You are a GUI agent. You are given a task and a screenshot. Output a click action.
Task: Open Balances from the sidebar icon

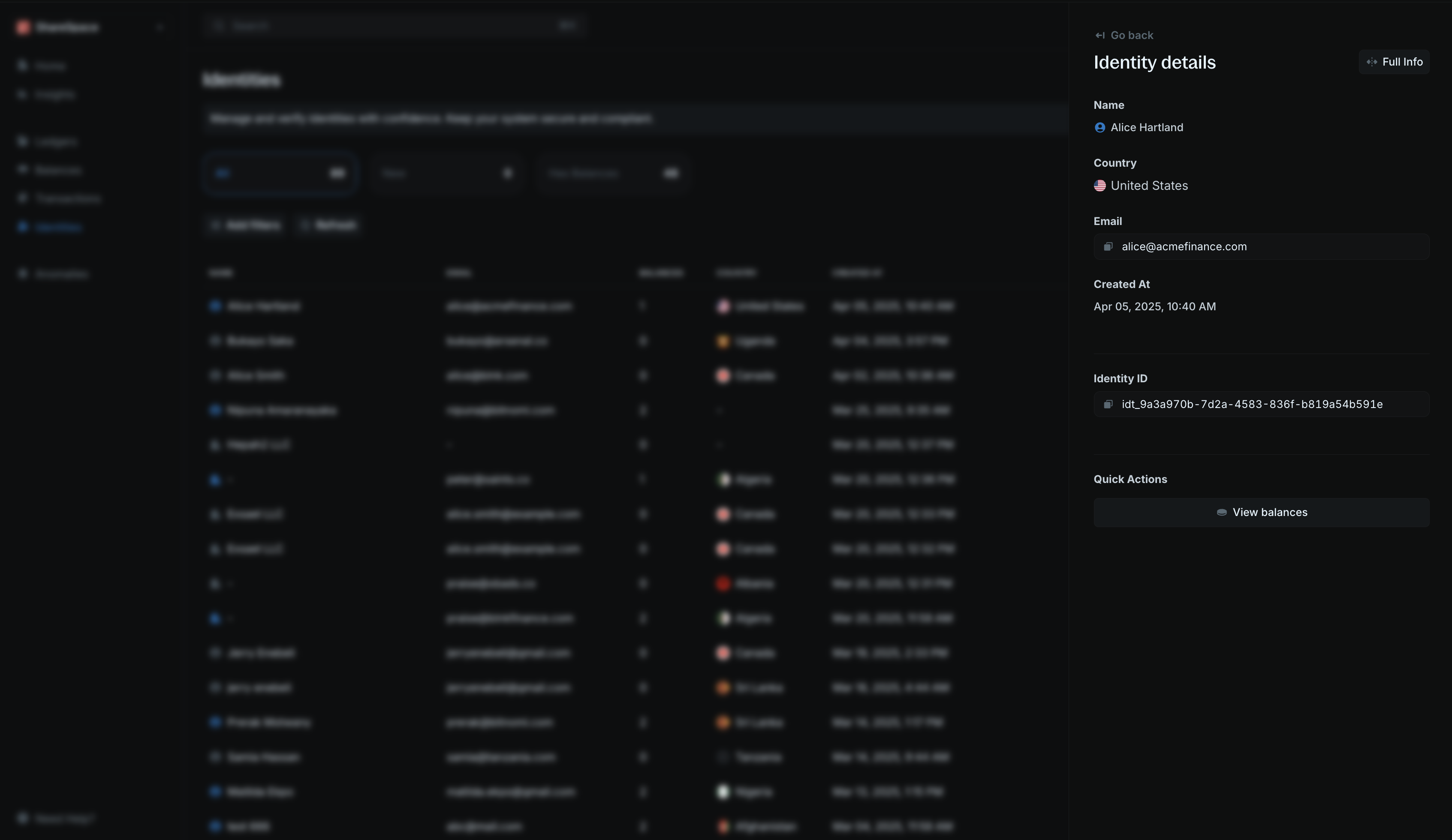(x=22, y=170)
